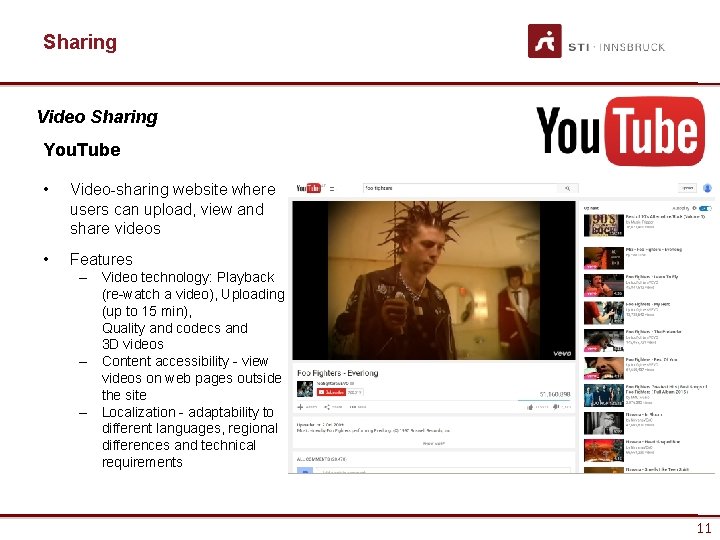720x540 pixels.
Task: Open the 'Foo Fighters - Learn To Fly' thumbnail
Action: pyautogui.click(x=603, y=285)
